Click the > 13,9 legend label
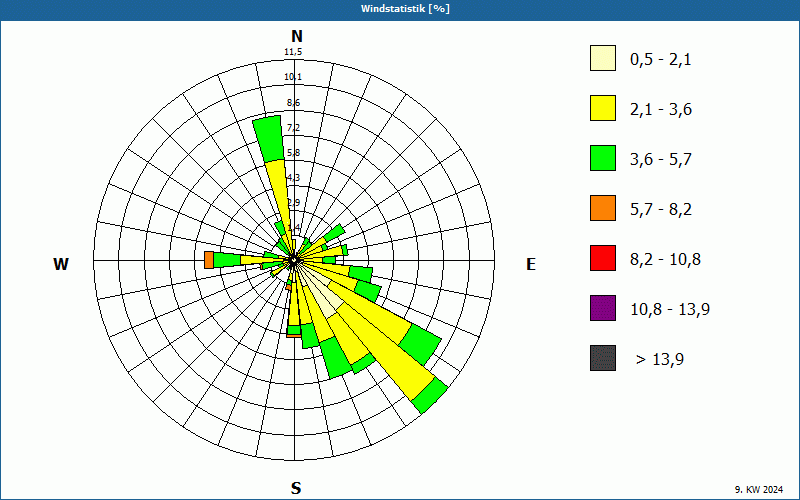Image resolution: width=800 pixels, height=500 pixels. 660,360
